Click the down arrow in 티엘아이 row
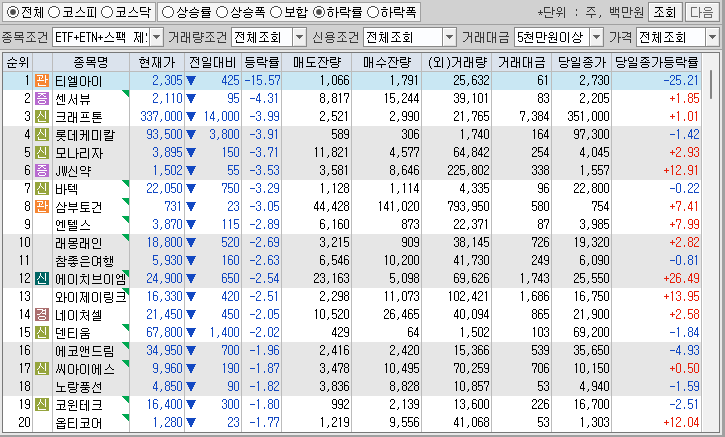The width and height of the screenshot is (725, 437). click(x=191, y=81)
